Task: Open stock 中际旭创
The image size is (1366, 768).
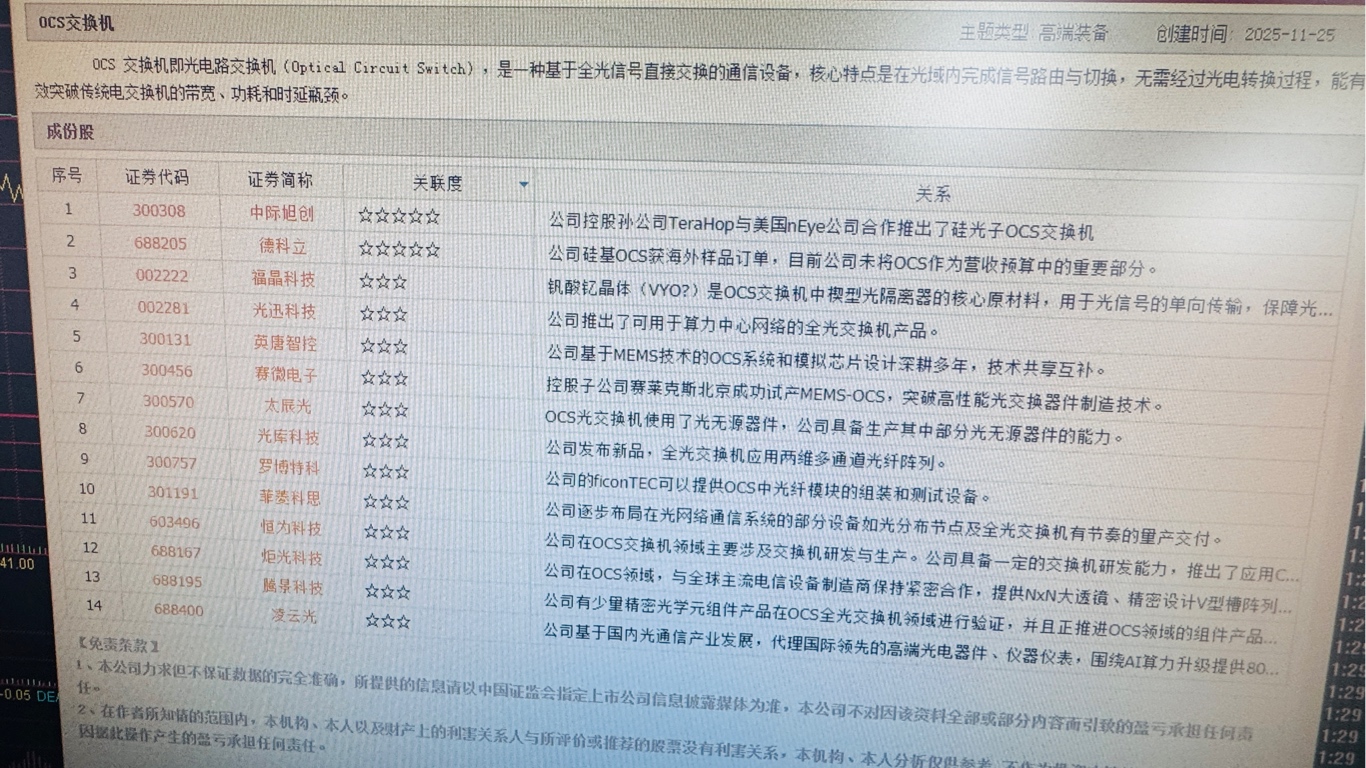Action: 282,214
